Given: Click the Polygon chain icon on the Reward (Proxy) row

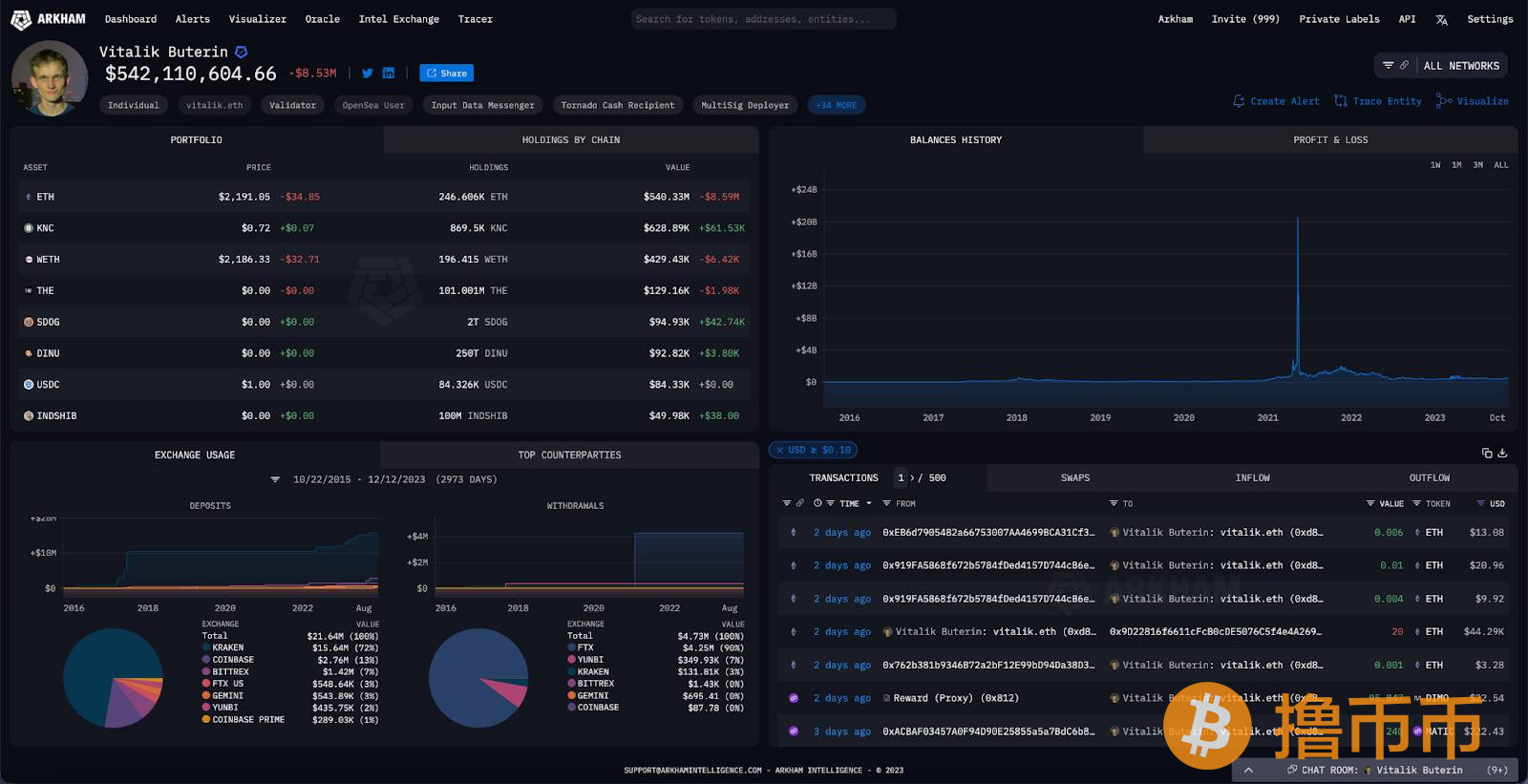Looking at the screenshot, I should (794, 698).
